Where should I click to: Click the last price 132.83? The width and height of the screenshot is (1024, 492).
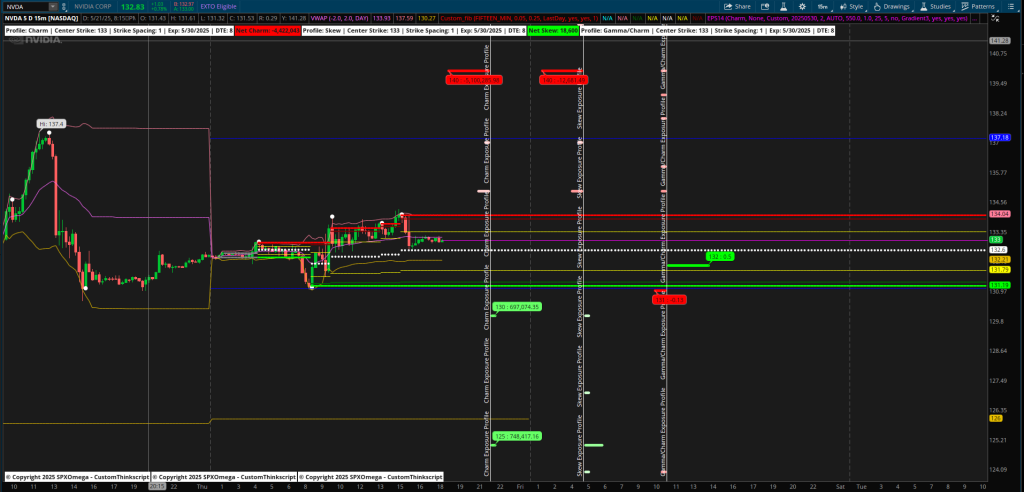(132, 6)
